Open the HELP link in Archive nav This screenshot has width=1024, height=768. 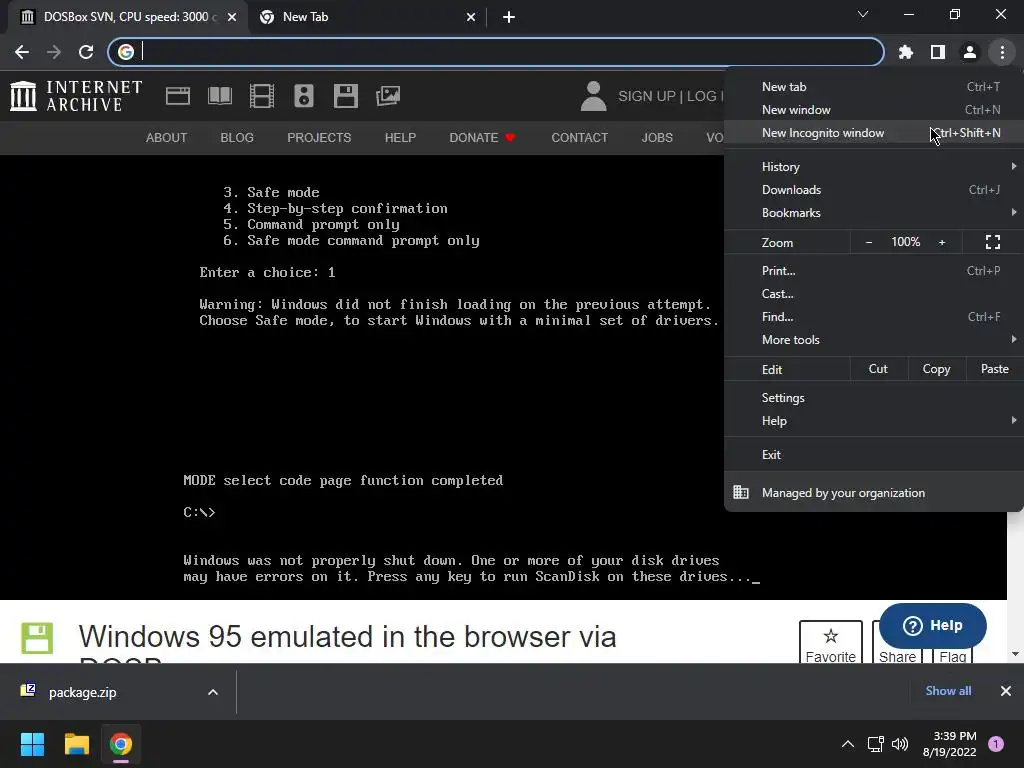(400, 138)
